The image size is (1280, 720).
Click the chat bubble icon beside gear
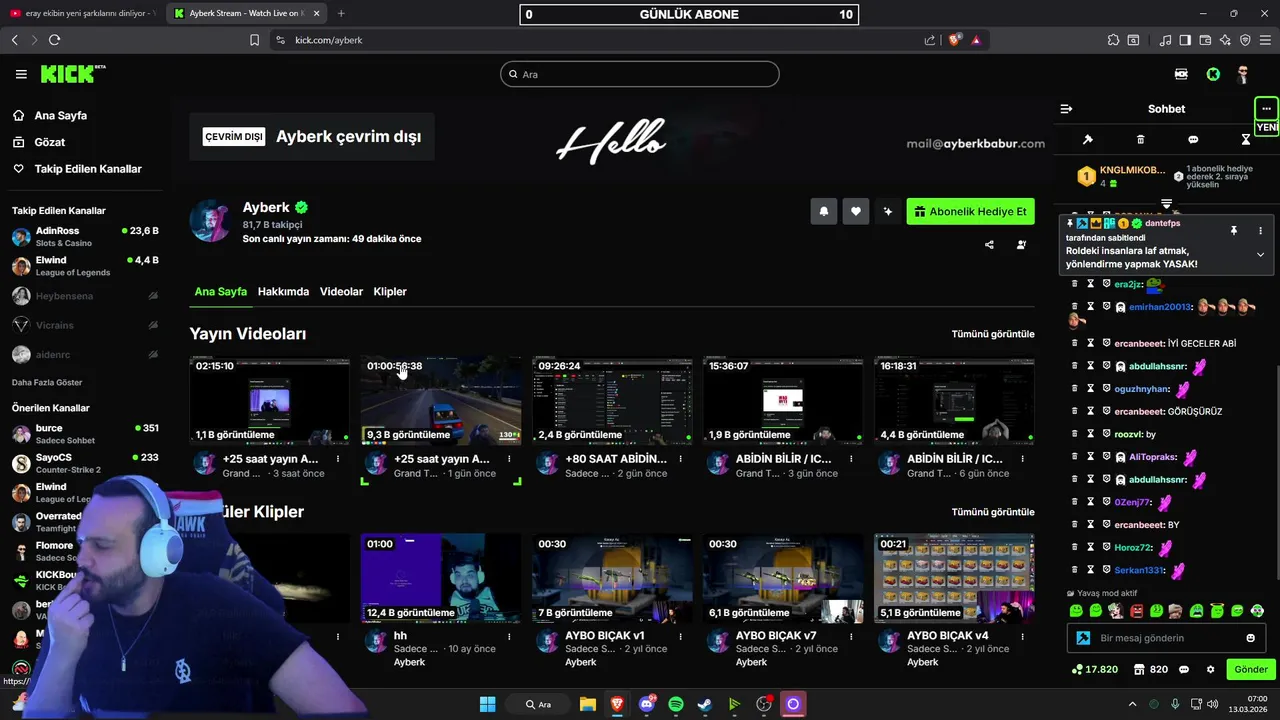(x=1184, y=670)
